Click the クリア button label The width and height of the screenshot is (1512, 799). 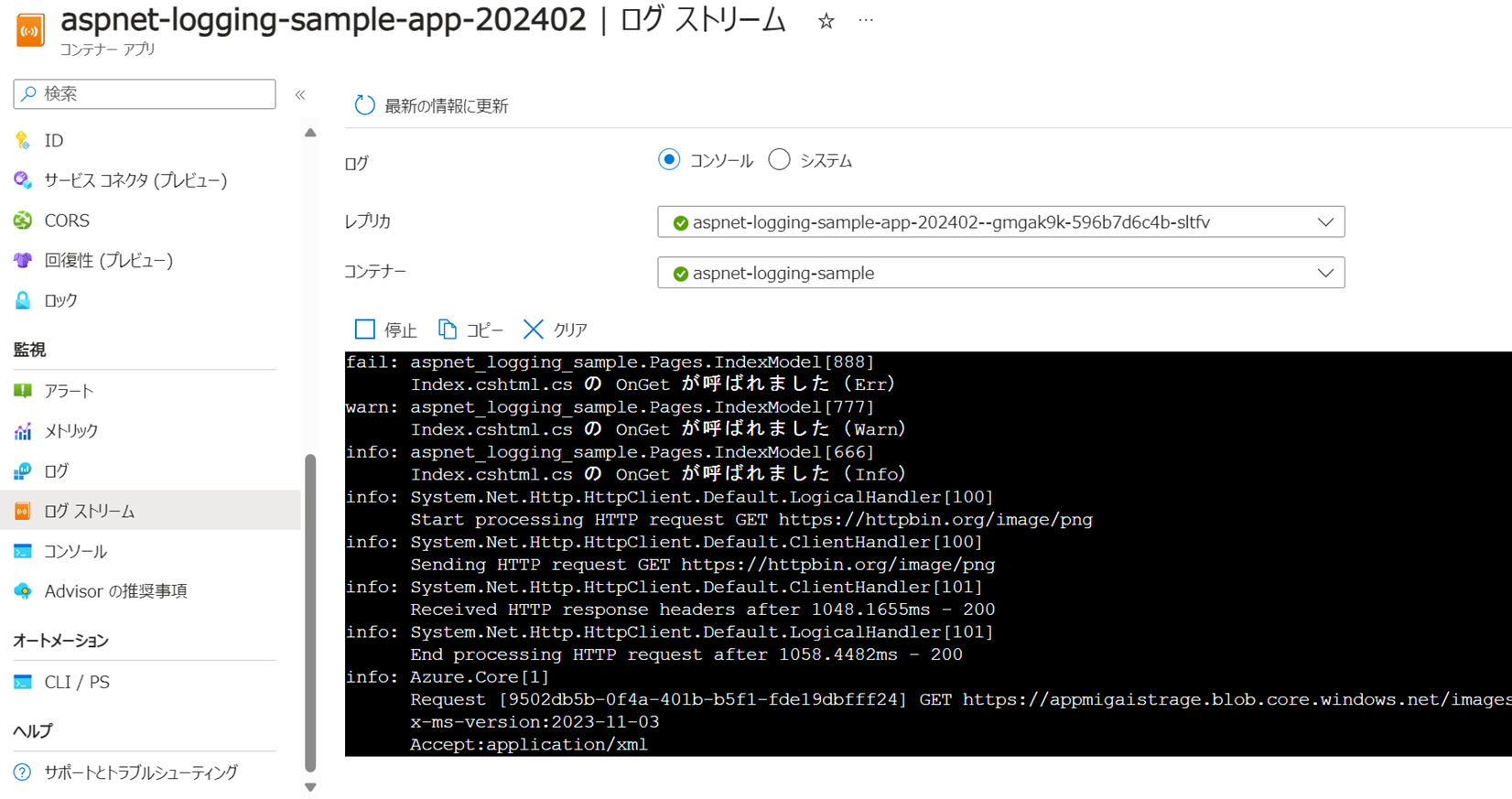coord(570,330)
